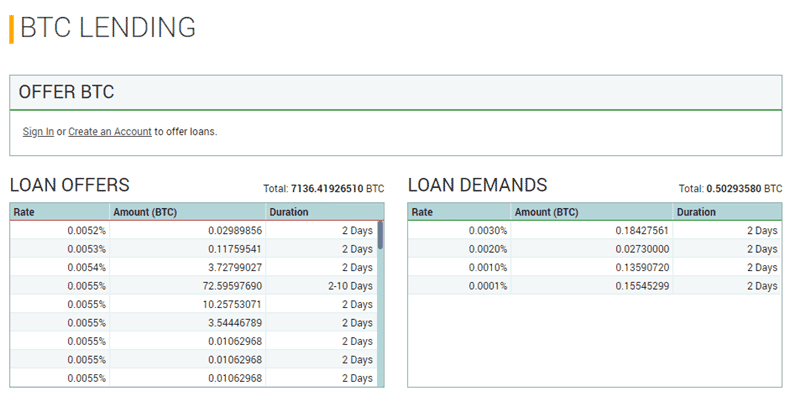
Task: Select the 0.0052% loan offer row
Action: (x=190, y=230)
